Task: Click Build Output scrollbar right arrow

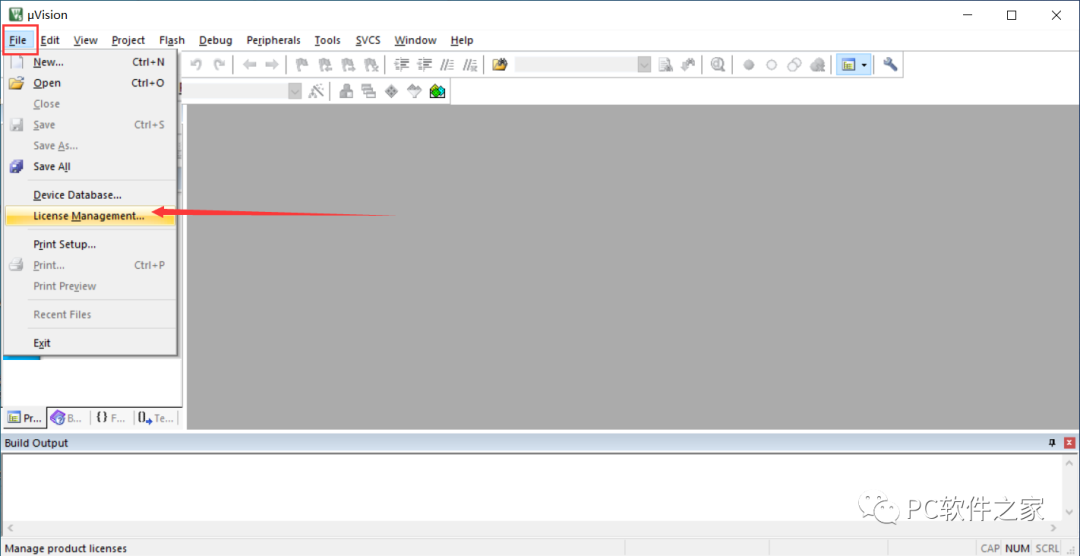Action: (1053, 528)
